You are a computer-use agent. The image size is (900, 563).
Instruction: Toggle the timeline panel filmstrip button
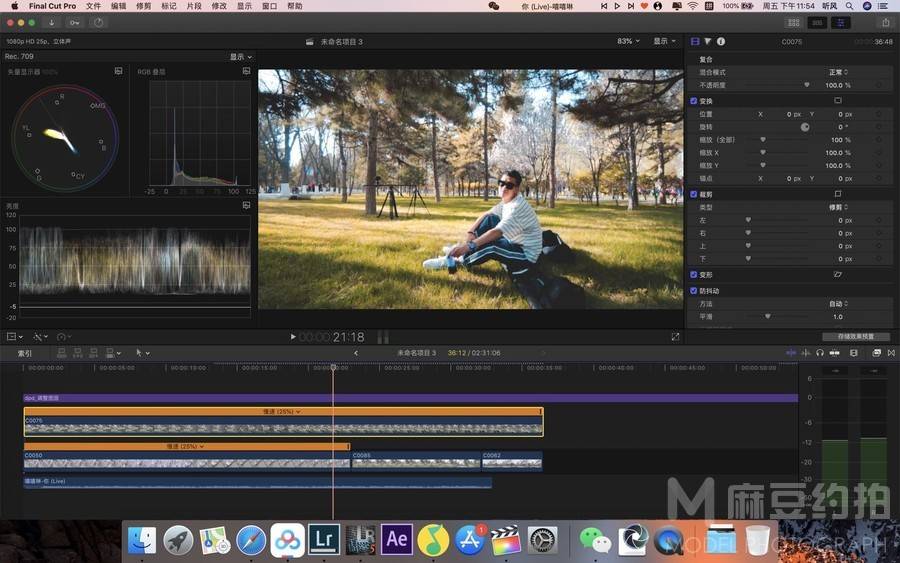point(817,22)
